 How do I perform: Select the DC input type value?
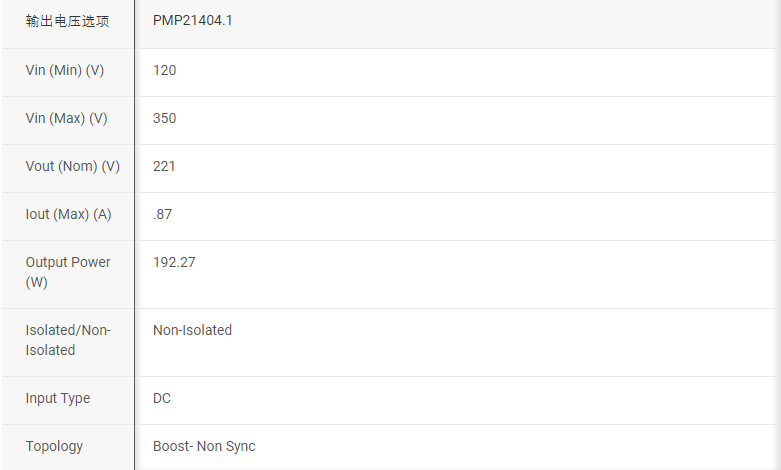pyautogui.click(x=162, y=398)
